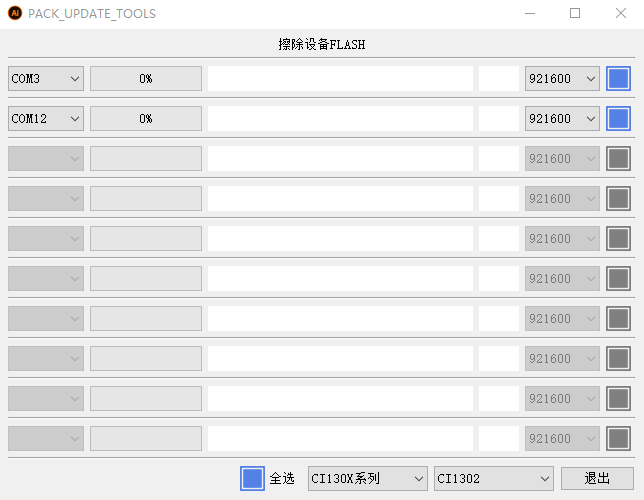644x500 pixels.
Task: Maximize the PACK_UPDATE_TOOLS window
Action: click(575, 14)
